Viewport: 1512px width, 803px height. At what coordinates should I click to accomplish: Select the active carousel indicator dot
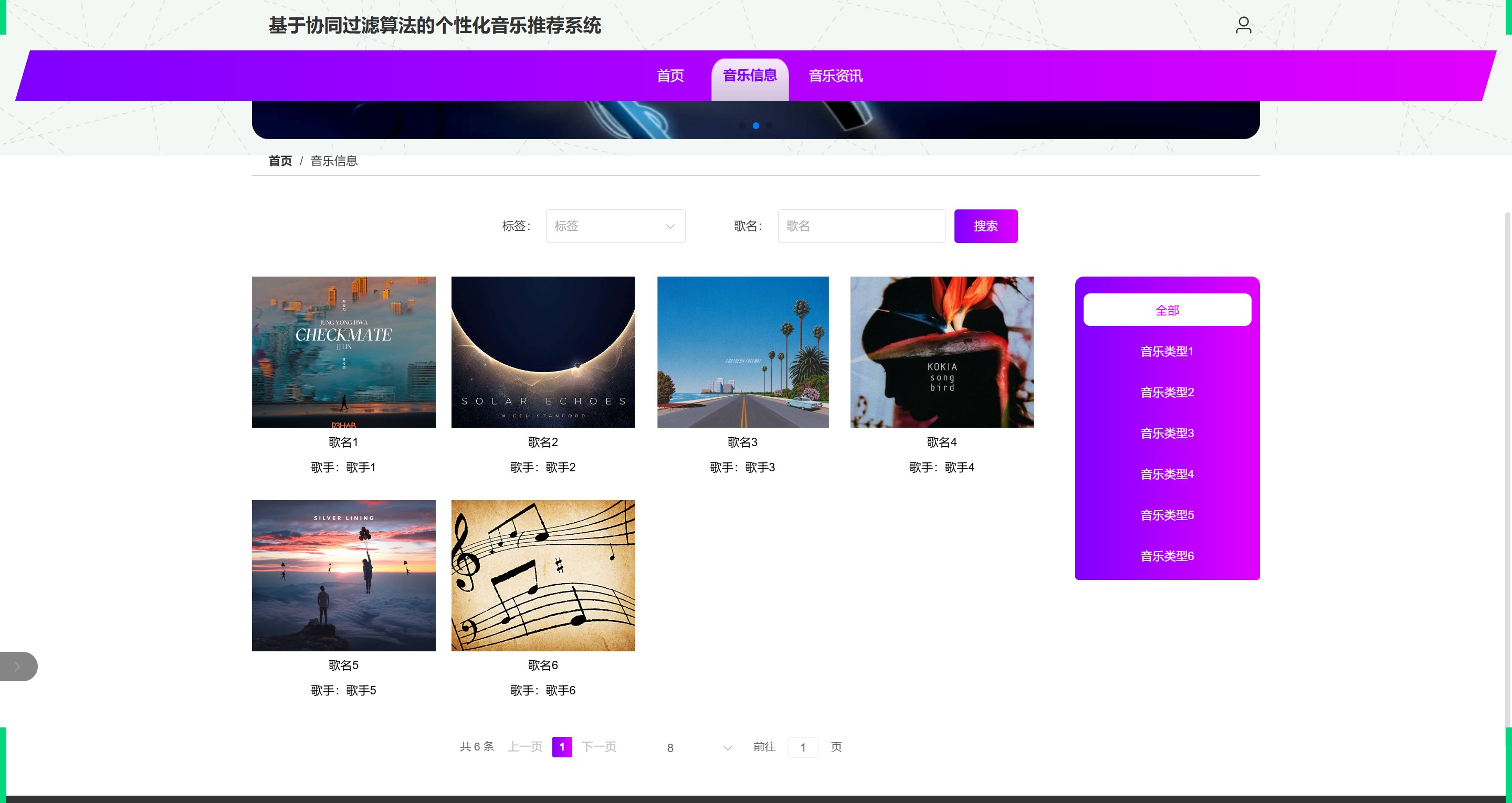point(756,125)
